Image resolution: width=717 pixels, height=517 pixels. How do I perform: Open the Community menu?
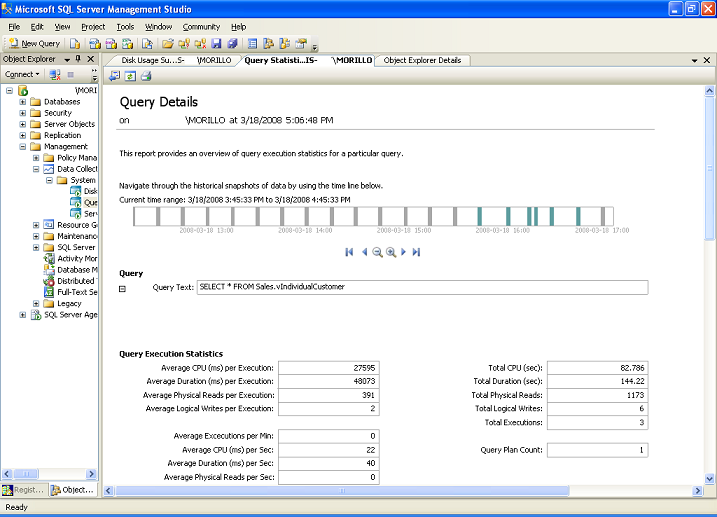tap(201, 27)
